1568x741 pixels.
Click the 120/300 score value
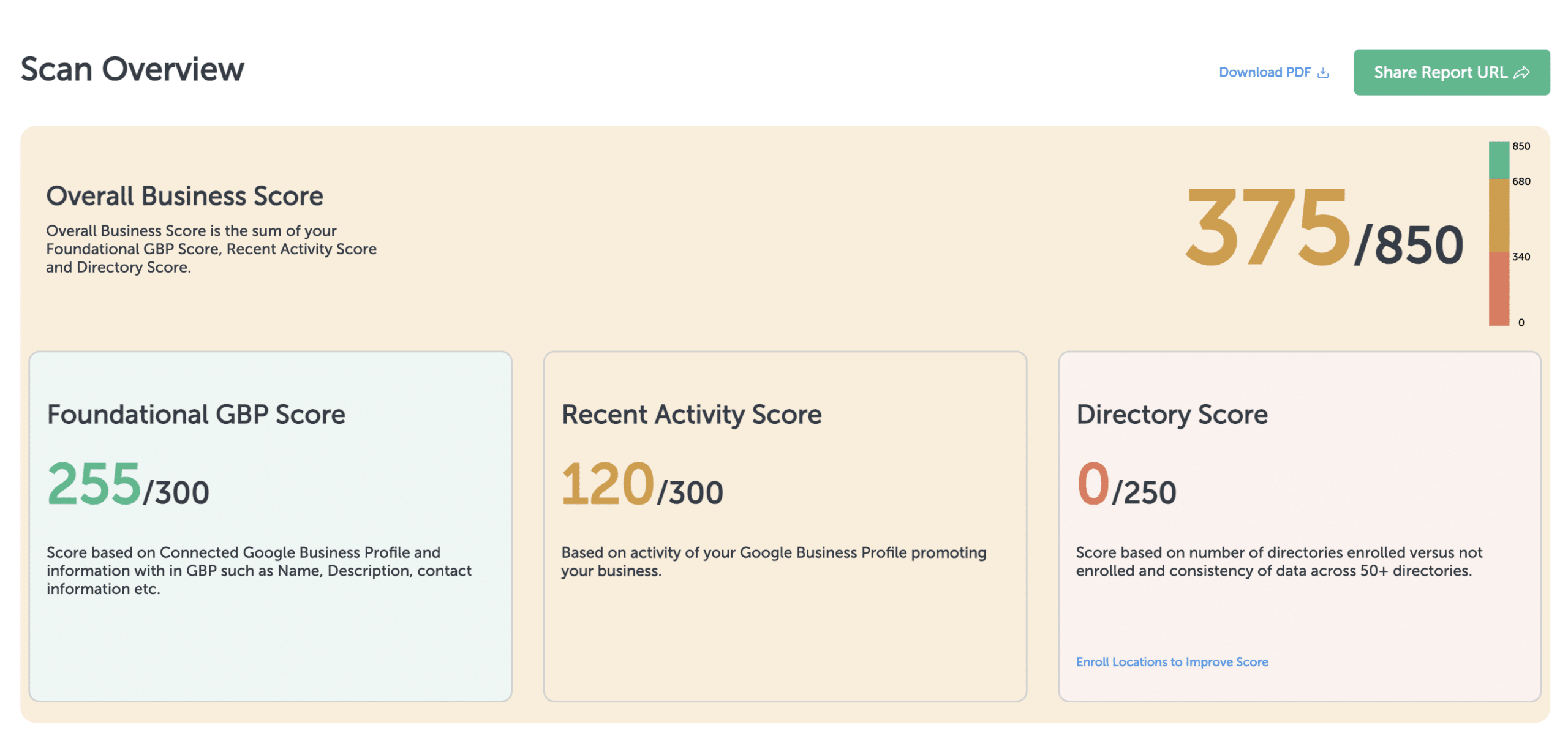(x=642, y=484)
